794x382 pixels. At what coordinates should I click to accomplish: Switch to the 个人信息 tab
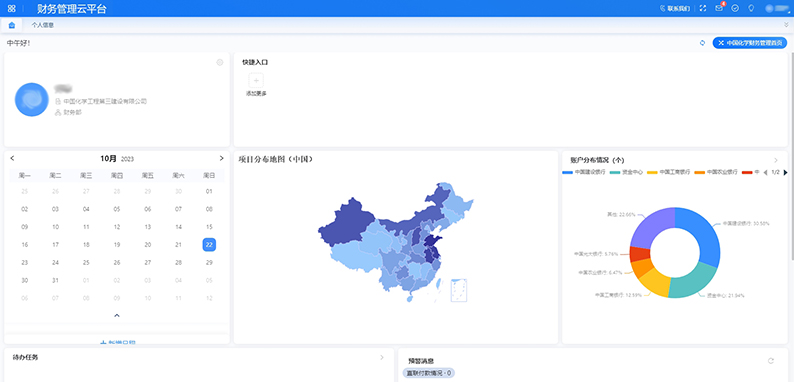[43, 25]
